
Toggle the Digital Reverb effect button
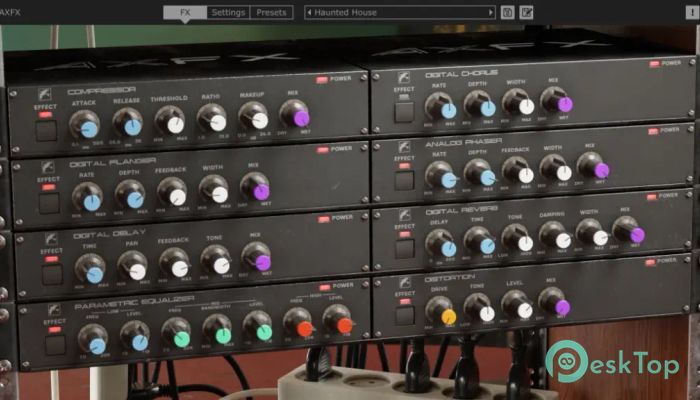pos(404,248)
